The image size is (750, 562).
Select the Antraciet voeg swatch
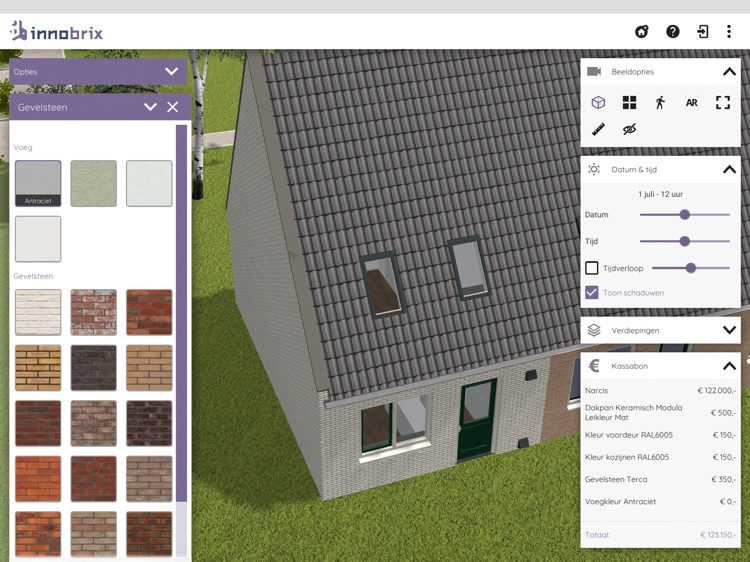pos(38,183)
